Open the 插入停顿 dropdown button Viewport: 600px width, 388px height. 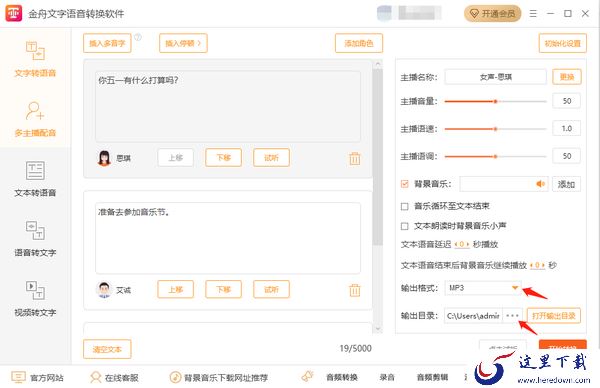coord(183,43)
